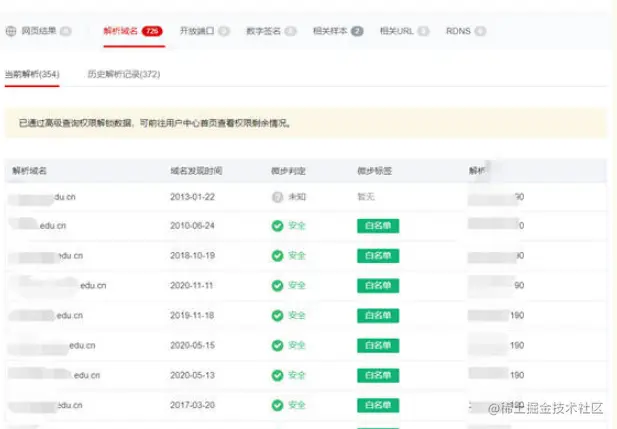Screen dimensions: 617x429
Task: Select the 当前解析(354) sub-tab
Action: [x=32, y=74]
